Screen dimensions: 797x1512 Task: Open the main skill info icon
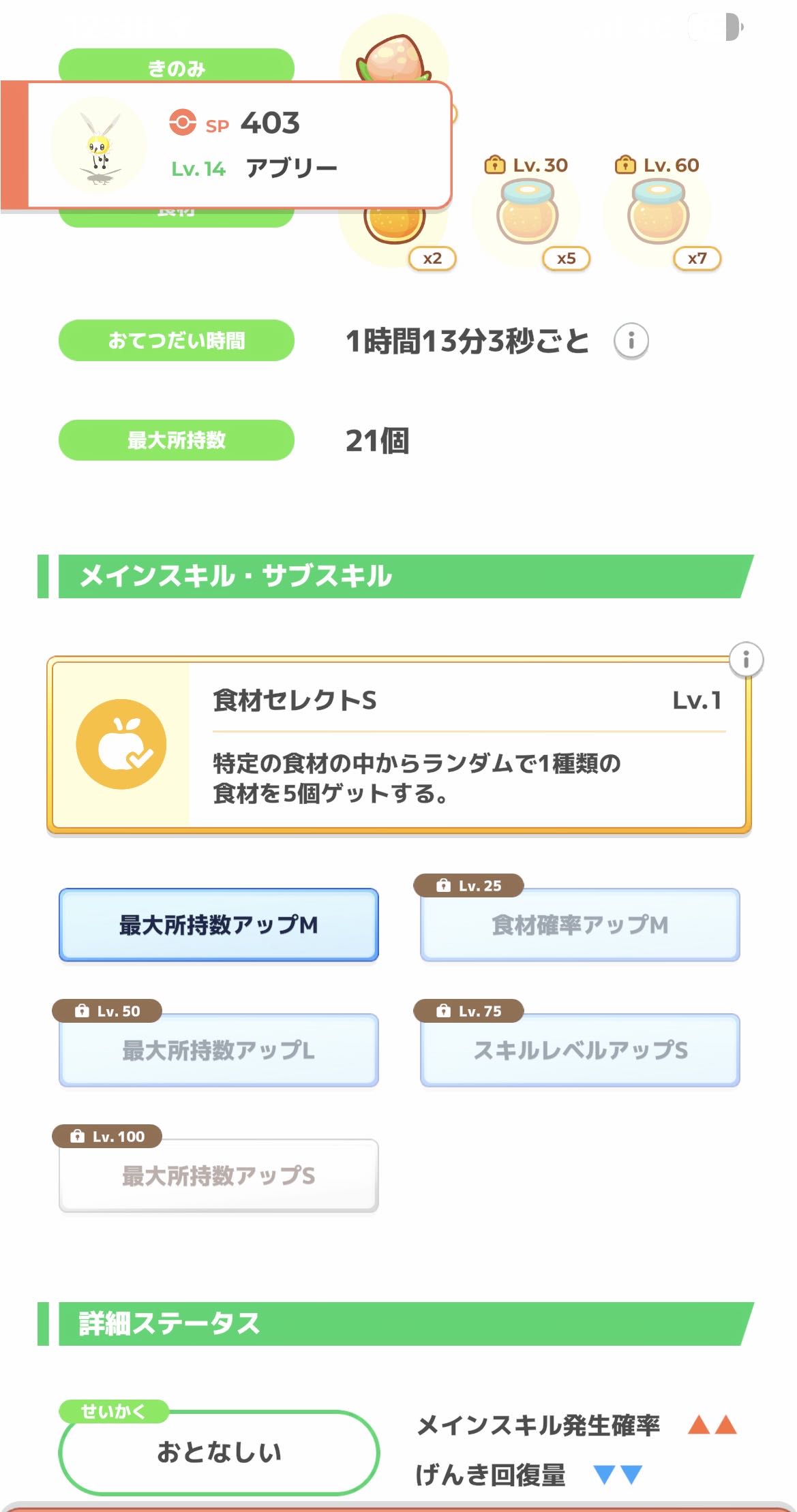746,660
